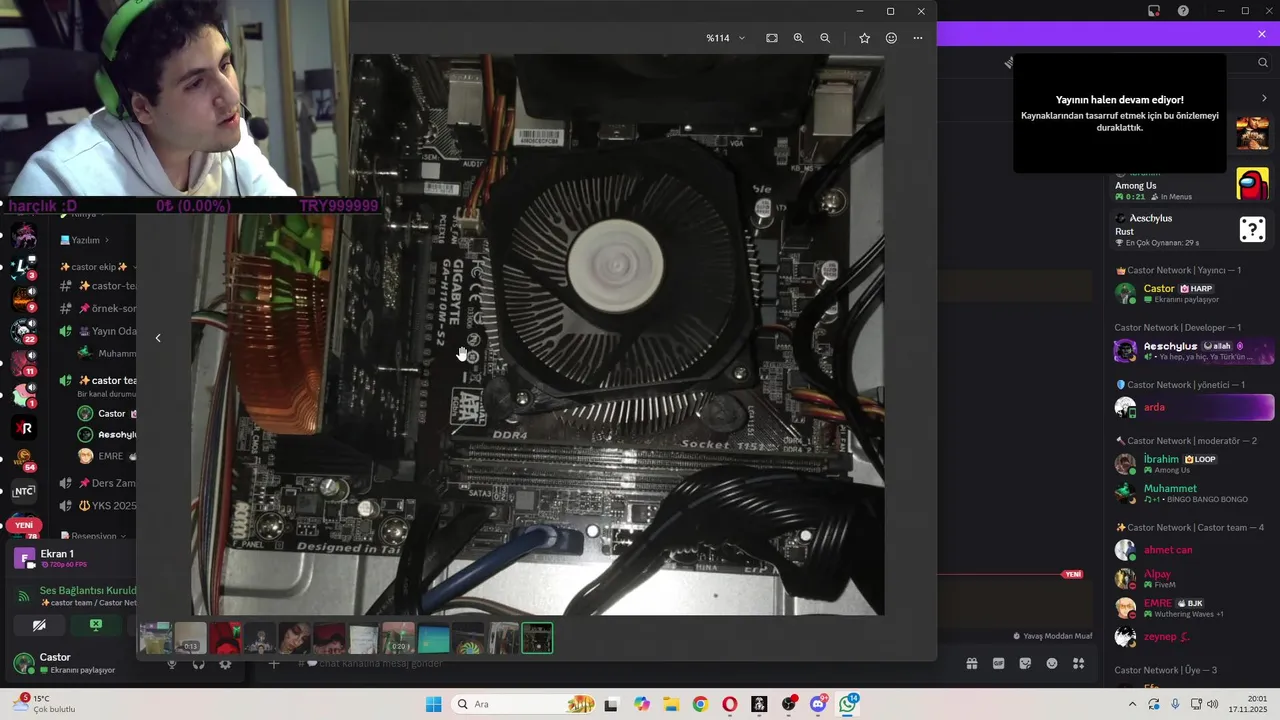Screen dimensions: 1280x720
Task: Open the Yayın Odası voice channel
Action: tap(98, 331)
